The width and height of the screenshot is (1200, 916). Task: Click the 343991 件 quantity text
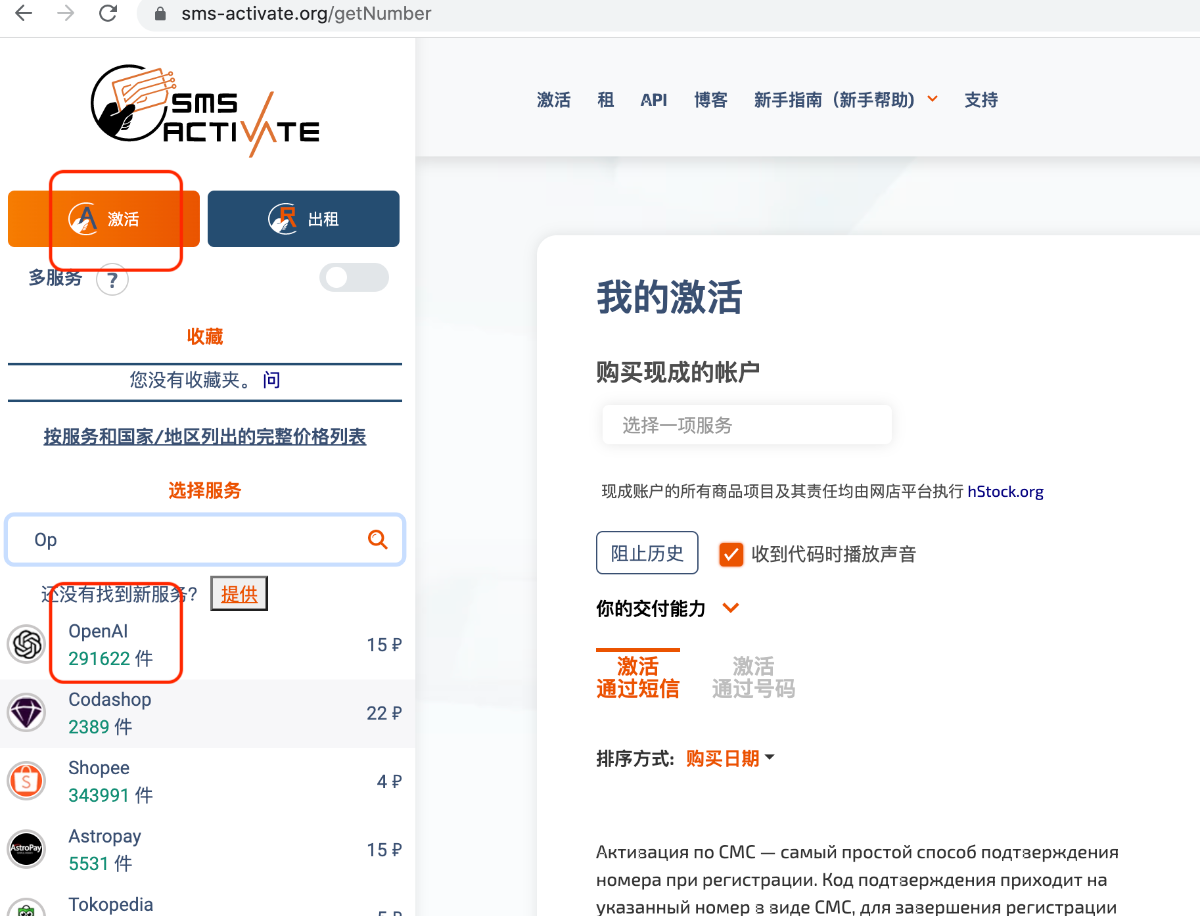click(110, 796)
